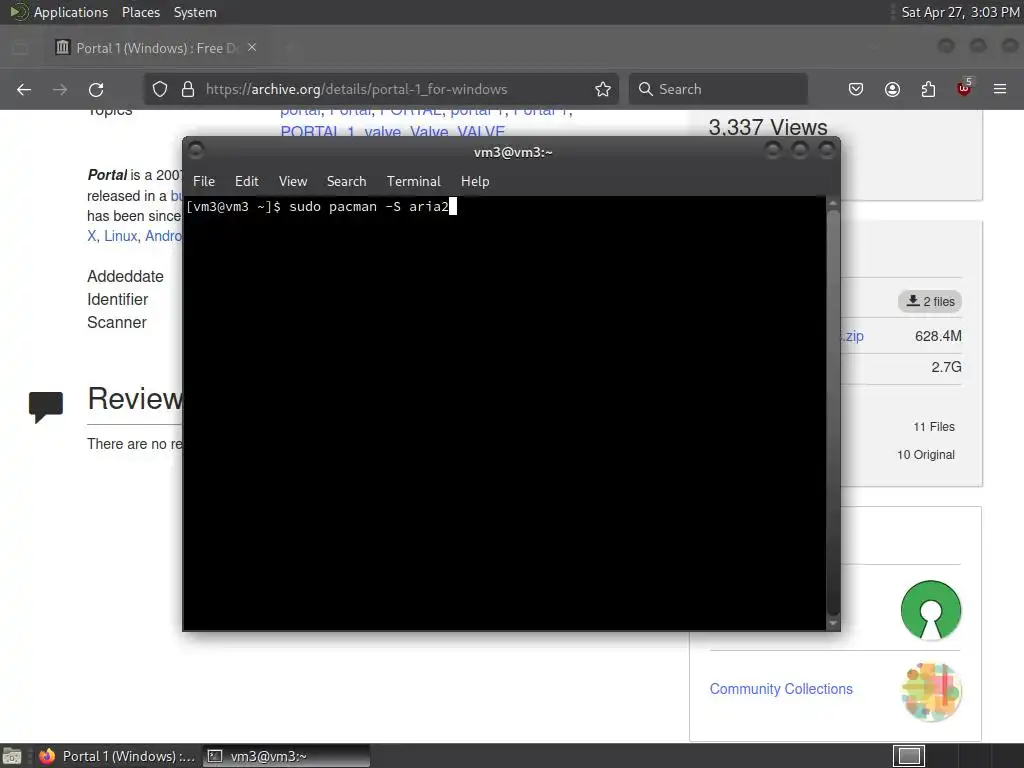1024x768 pixels.
Task: Click the '10 Original' text
Action: (x=925, y=455)
